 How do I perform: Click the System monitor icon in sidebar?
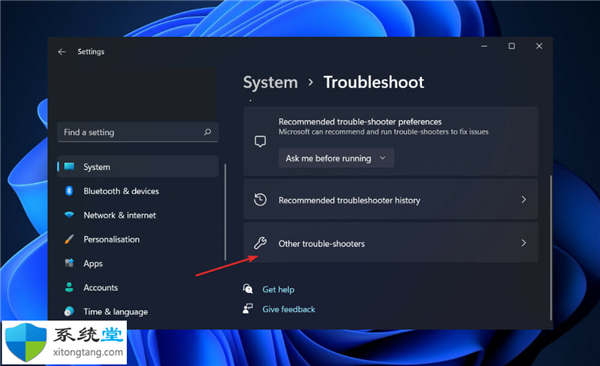69,167
